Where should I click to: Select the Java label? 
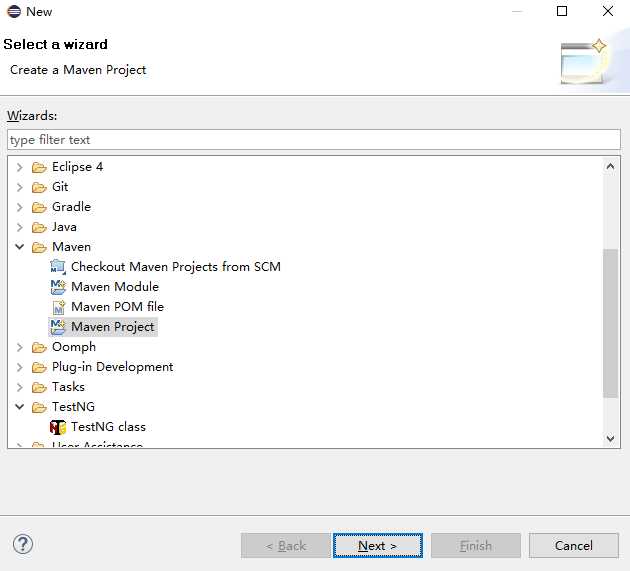point(64,227)
